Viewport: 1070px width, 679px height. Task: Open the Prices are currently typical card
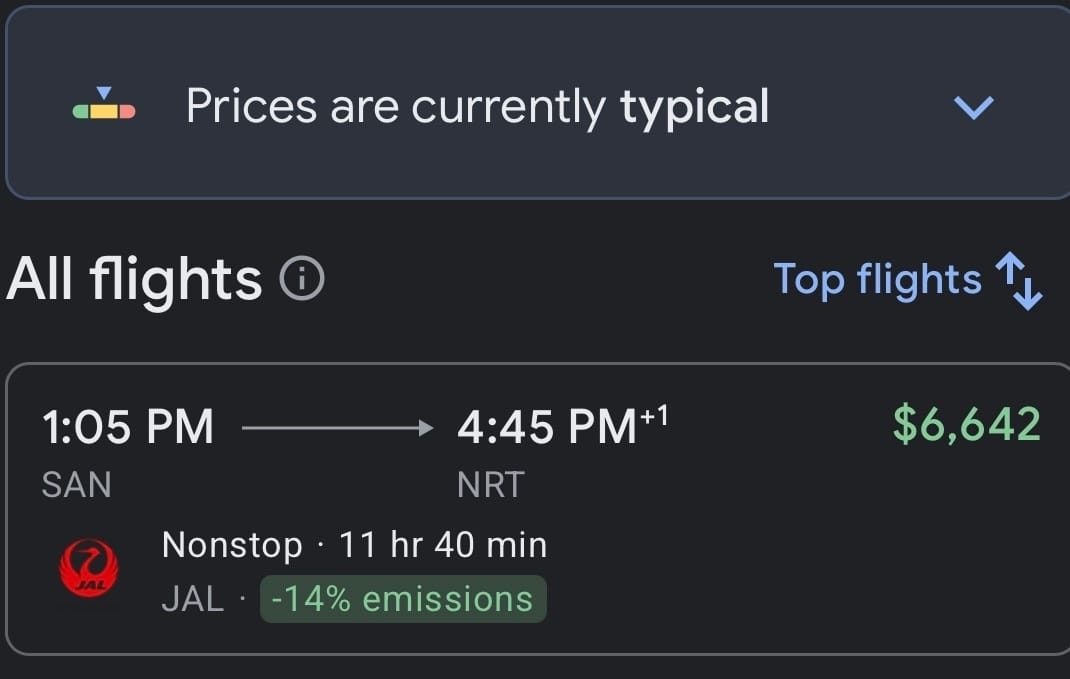pos(538,102)
